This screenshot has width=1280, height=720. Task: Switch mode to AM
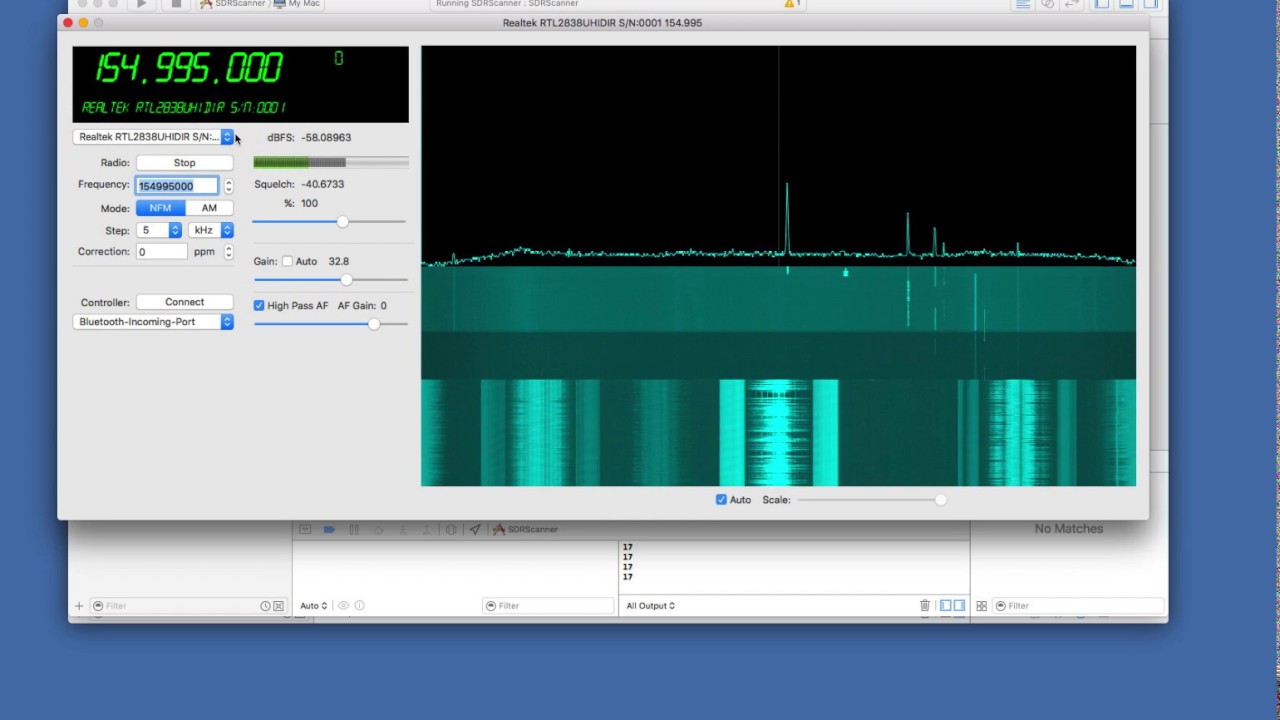pyautogui.click(x=209, y=208)
